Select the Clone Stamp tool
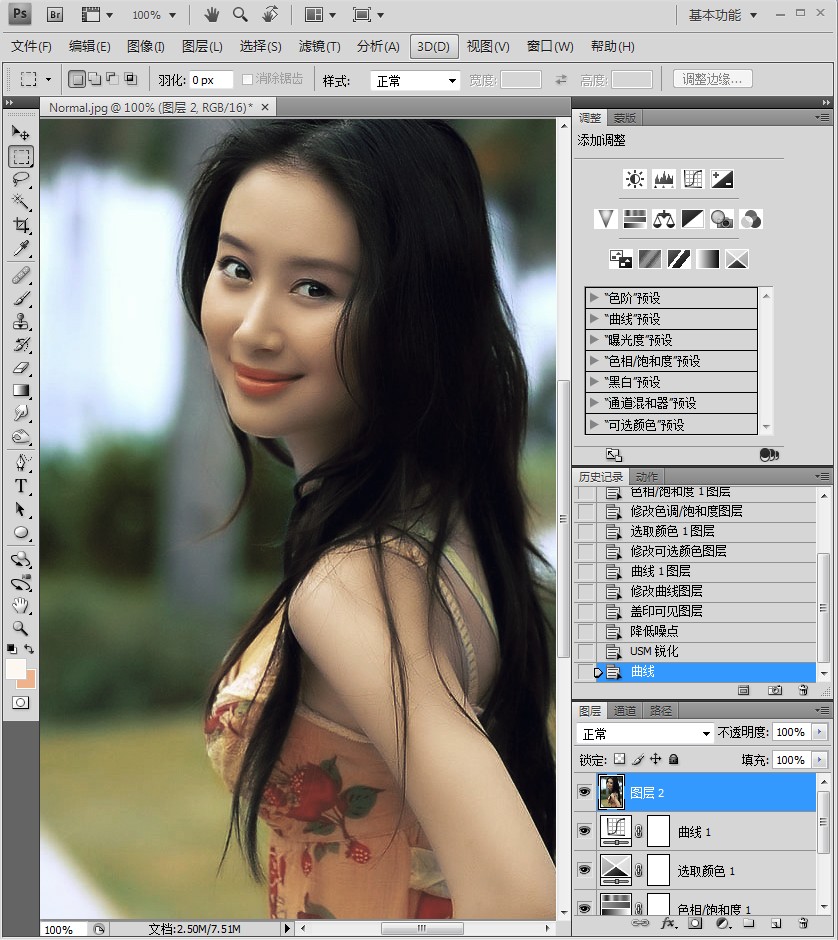The width and height of the screenshot is (838, 940). (x=21, y=321)
